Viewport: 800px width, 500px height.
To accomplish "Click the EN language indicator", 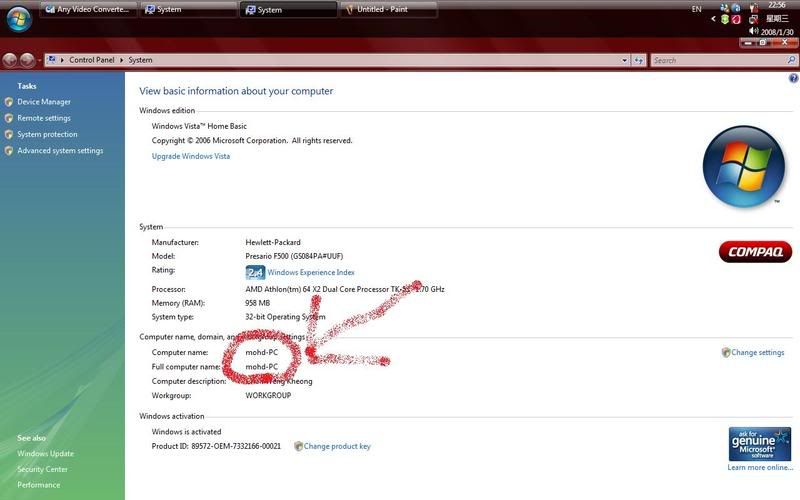I will [696, 9].
